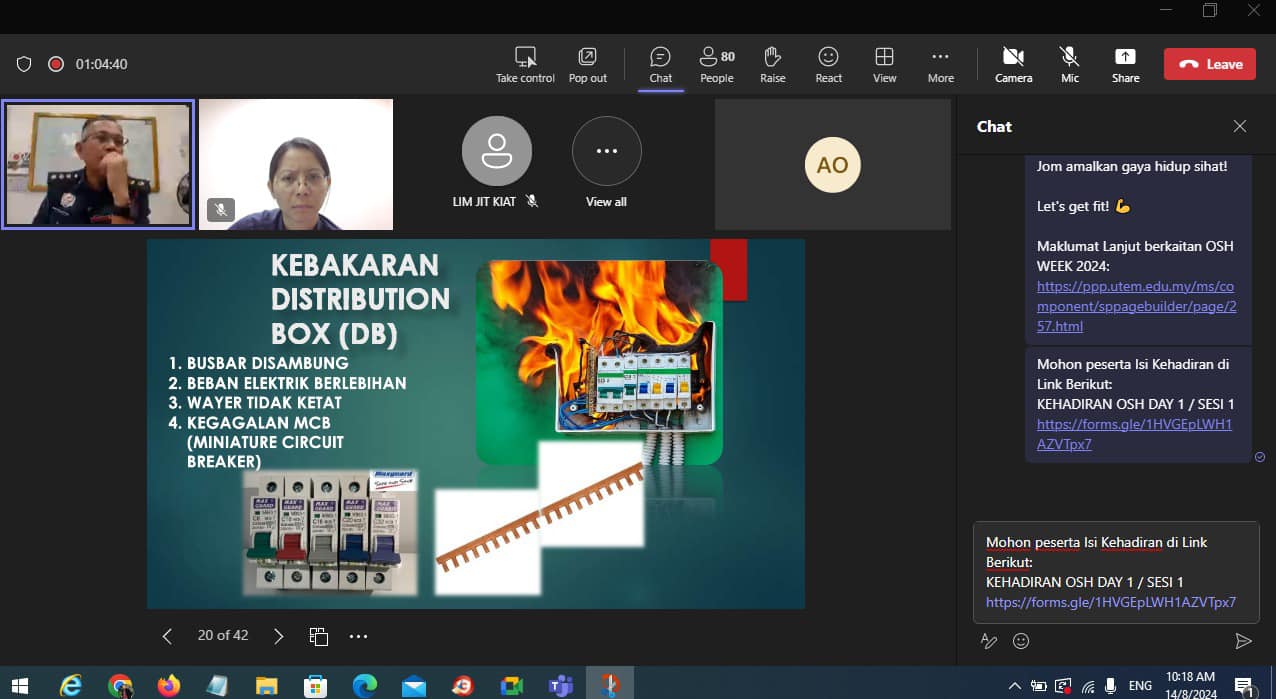The image size is (1276, 699).
Task: Open Microsoft Teams from the taskbar
Action: click(x=560, y=685)
